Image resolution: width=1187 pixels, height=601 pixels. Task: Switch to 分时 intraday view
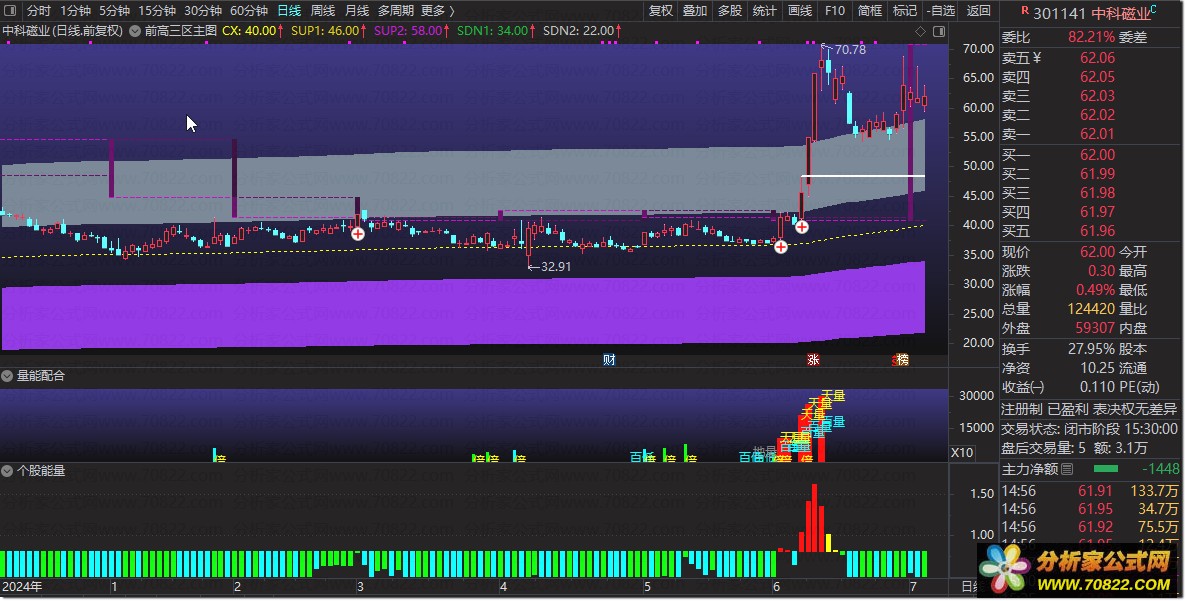point(39,11)
